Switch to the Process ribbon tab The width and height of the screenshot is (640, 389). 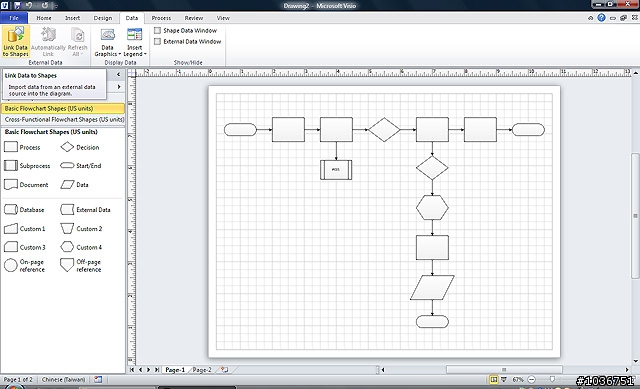[161, 18]
